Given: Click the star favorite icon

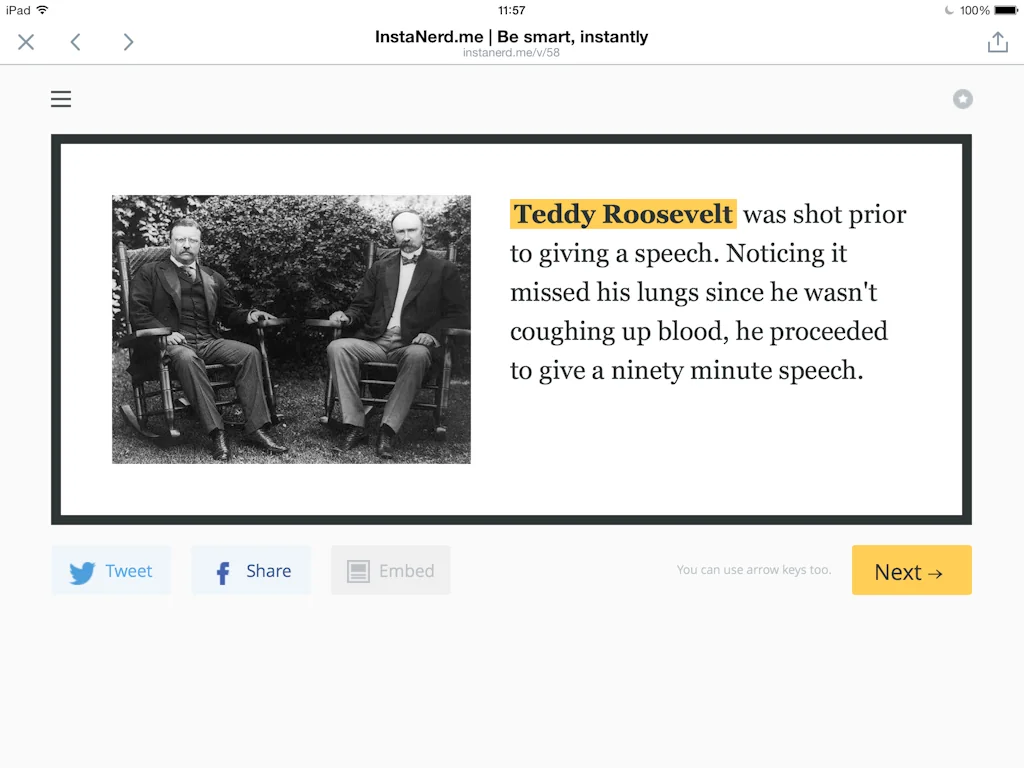Looking at the screenshot, I should pos(962,99).
